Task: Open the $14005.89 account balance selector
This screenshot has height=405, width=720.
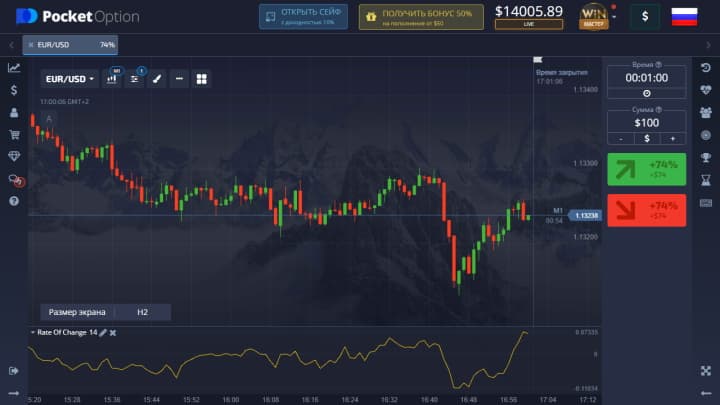Action: point(529,17)
